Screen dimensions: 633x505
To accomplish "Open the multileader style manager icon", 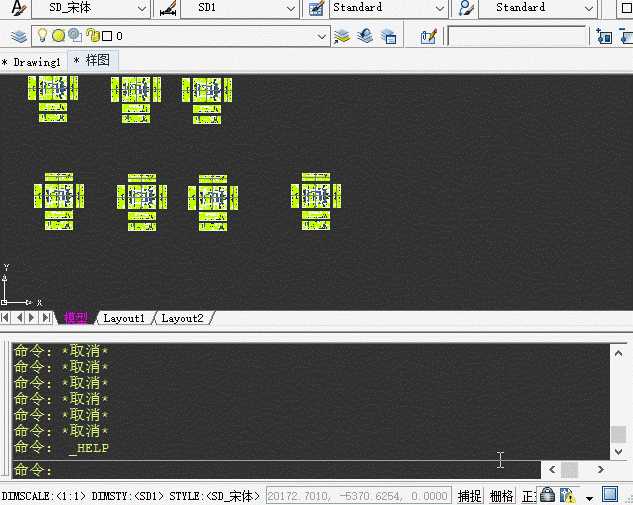I will tap(465, 8).
